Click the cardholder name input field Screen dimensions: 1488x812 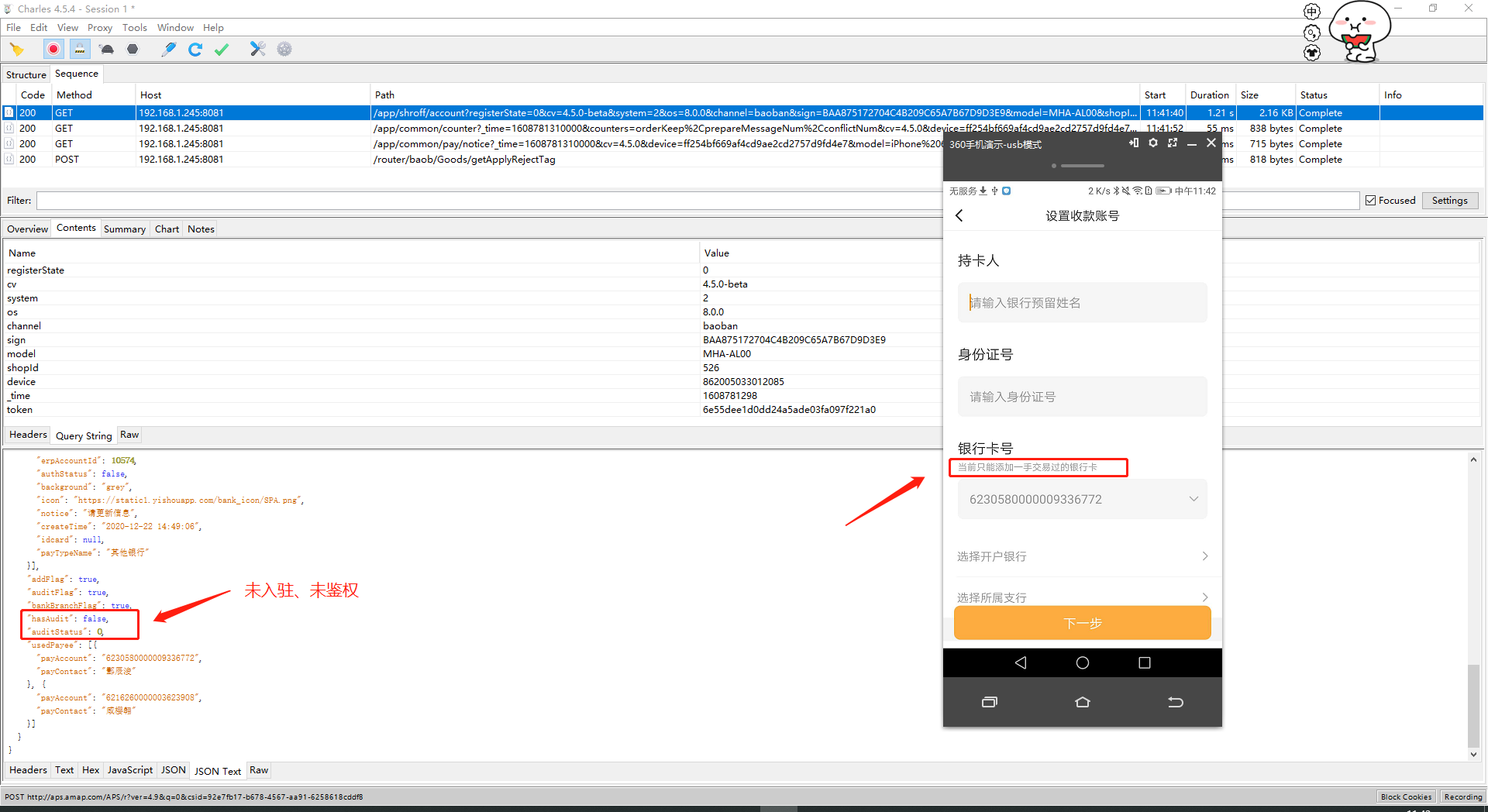1082,302
